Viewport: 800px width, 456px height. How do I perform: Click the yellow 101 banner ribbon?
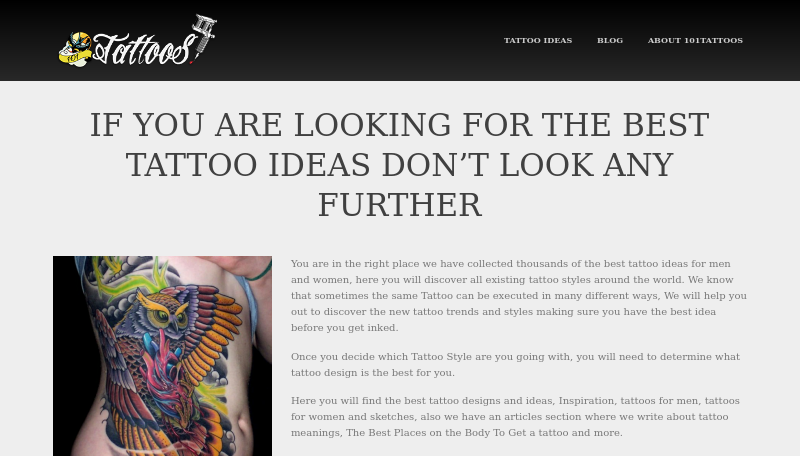(x=74, y=57)
